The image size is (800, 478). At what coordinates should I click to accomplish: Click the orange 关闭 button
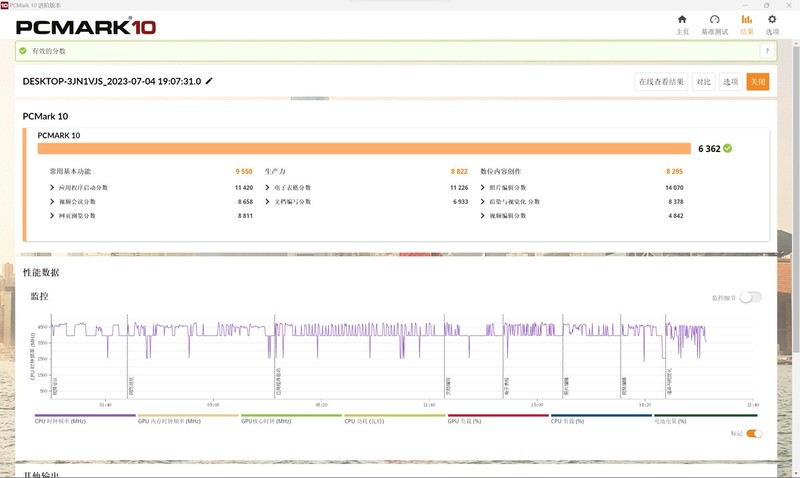pos(757,82)
